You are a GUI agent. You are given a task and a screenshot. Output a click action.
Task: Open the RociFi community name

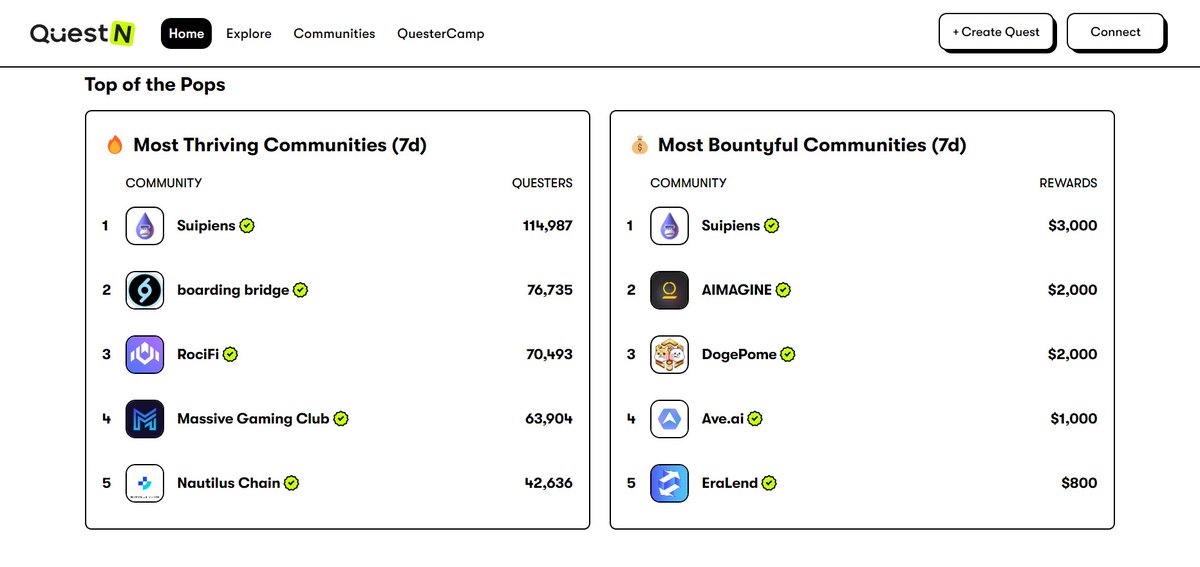[x=198, y=354]
